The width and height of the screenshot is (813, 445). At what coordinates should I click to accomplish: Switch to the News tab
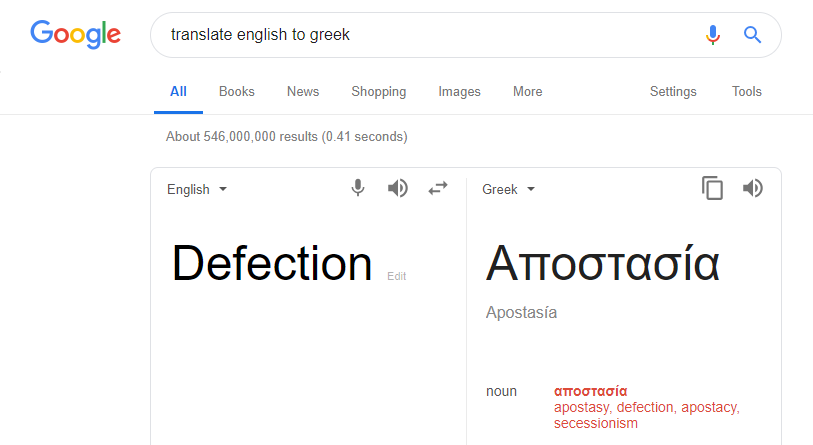click(303, 91)
